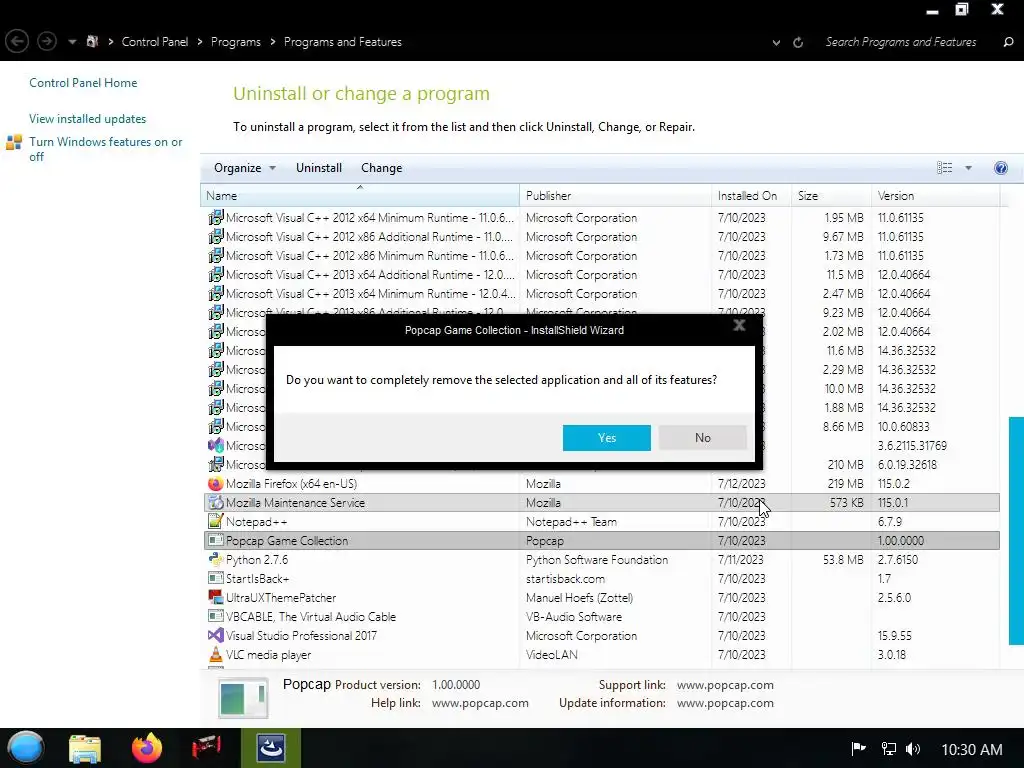Sort by the Size column header
Screen dimensions: 1024x768
coord(831,195)
